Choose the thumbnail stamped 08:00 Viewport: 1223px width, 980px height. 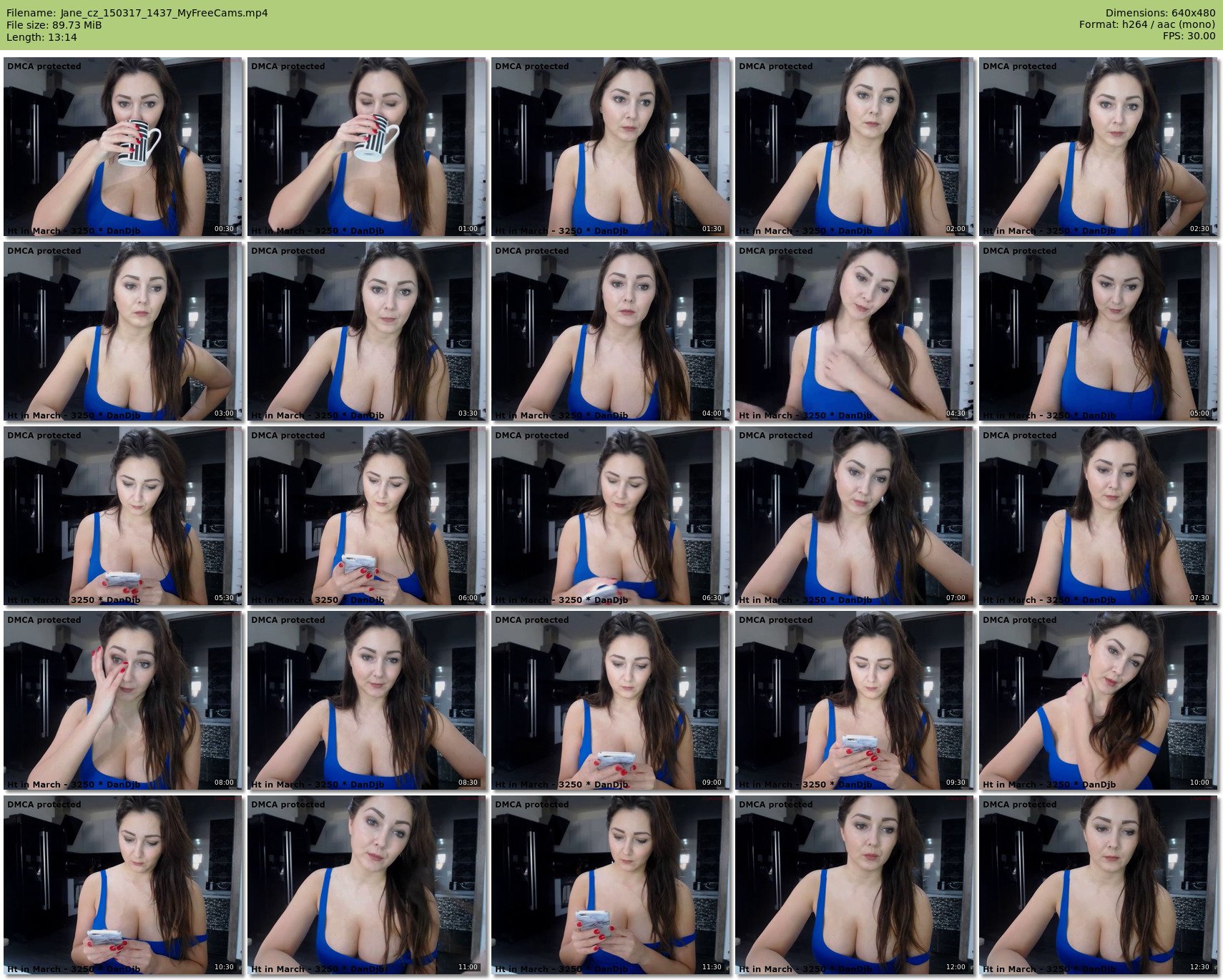(122, 700)
